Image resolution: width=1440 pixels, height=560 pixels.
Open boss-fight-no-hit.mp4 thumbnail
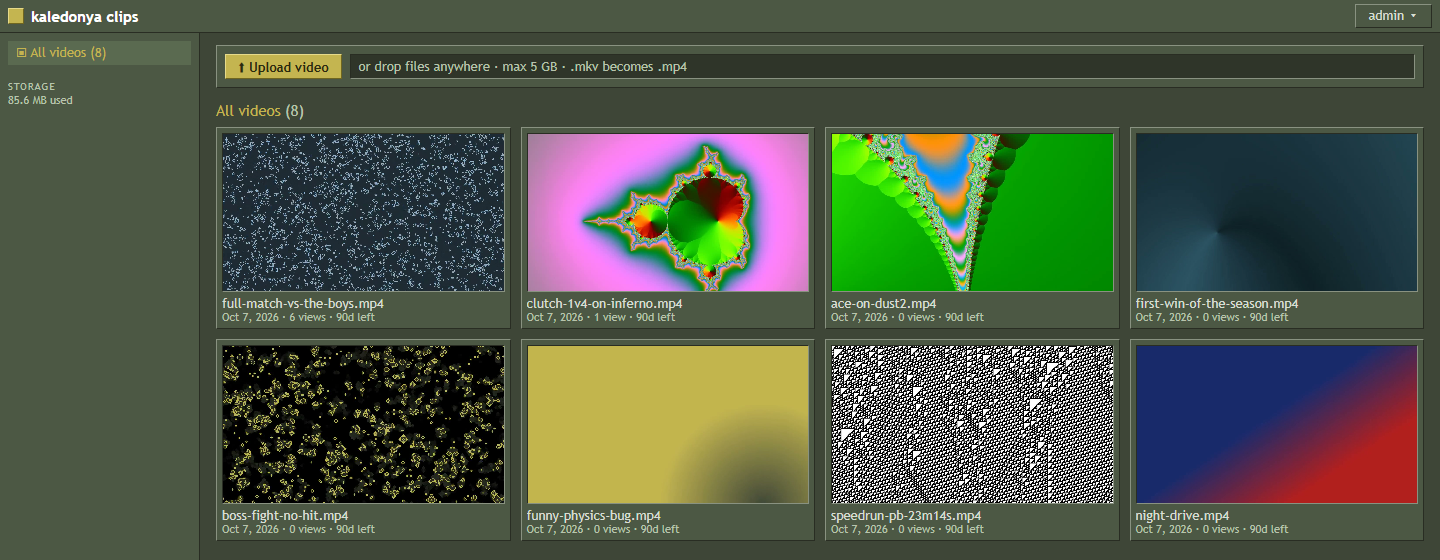point(363,425)
